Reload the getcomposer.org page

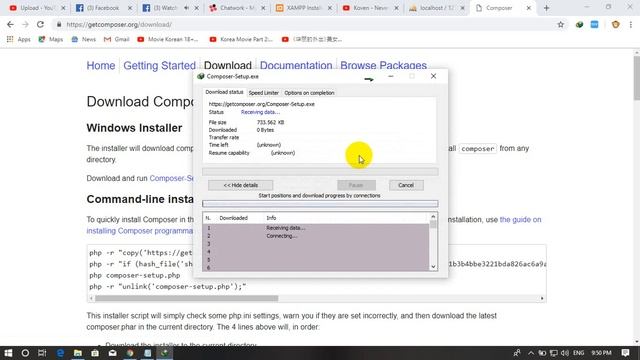pos(40,24)
